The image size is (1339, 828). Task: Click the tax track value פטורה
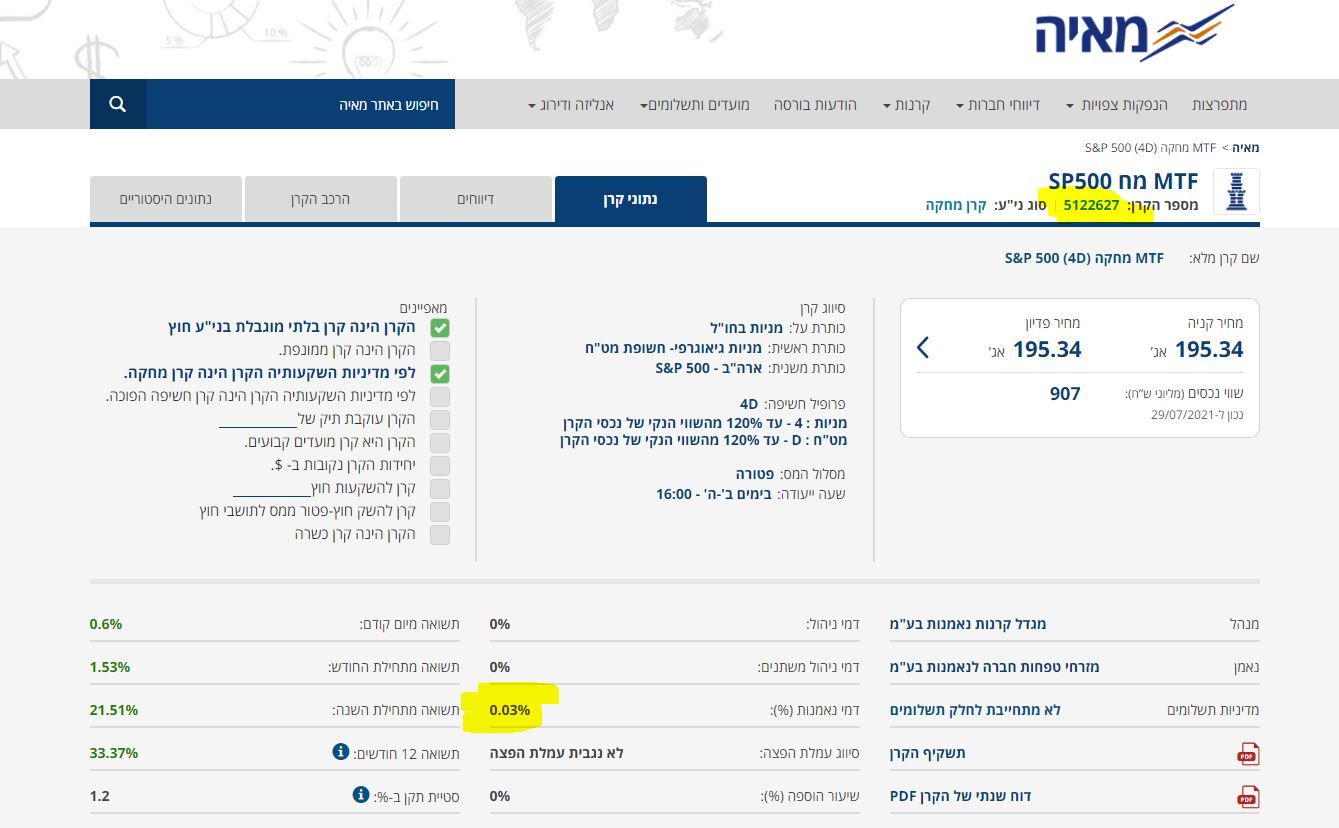coord(756,474)
